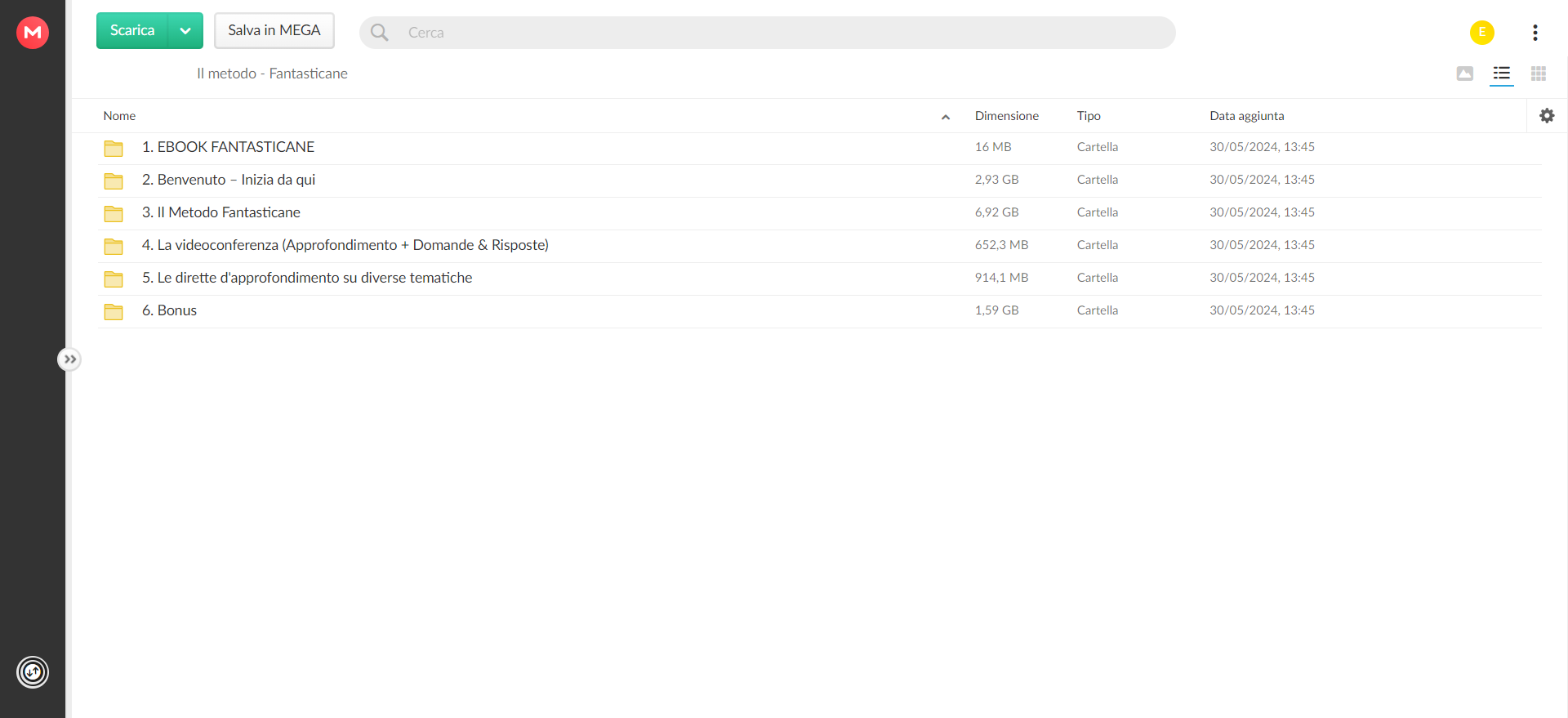This screenshot has width=1568, height=718.
Task: Select folder icon for Benvenuto row
Action: (x=114, y=181)
